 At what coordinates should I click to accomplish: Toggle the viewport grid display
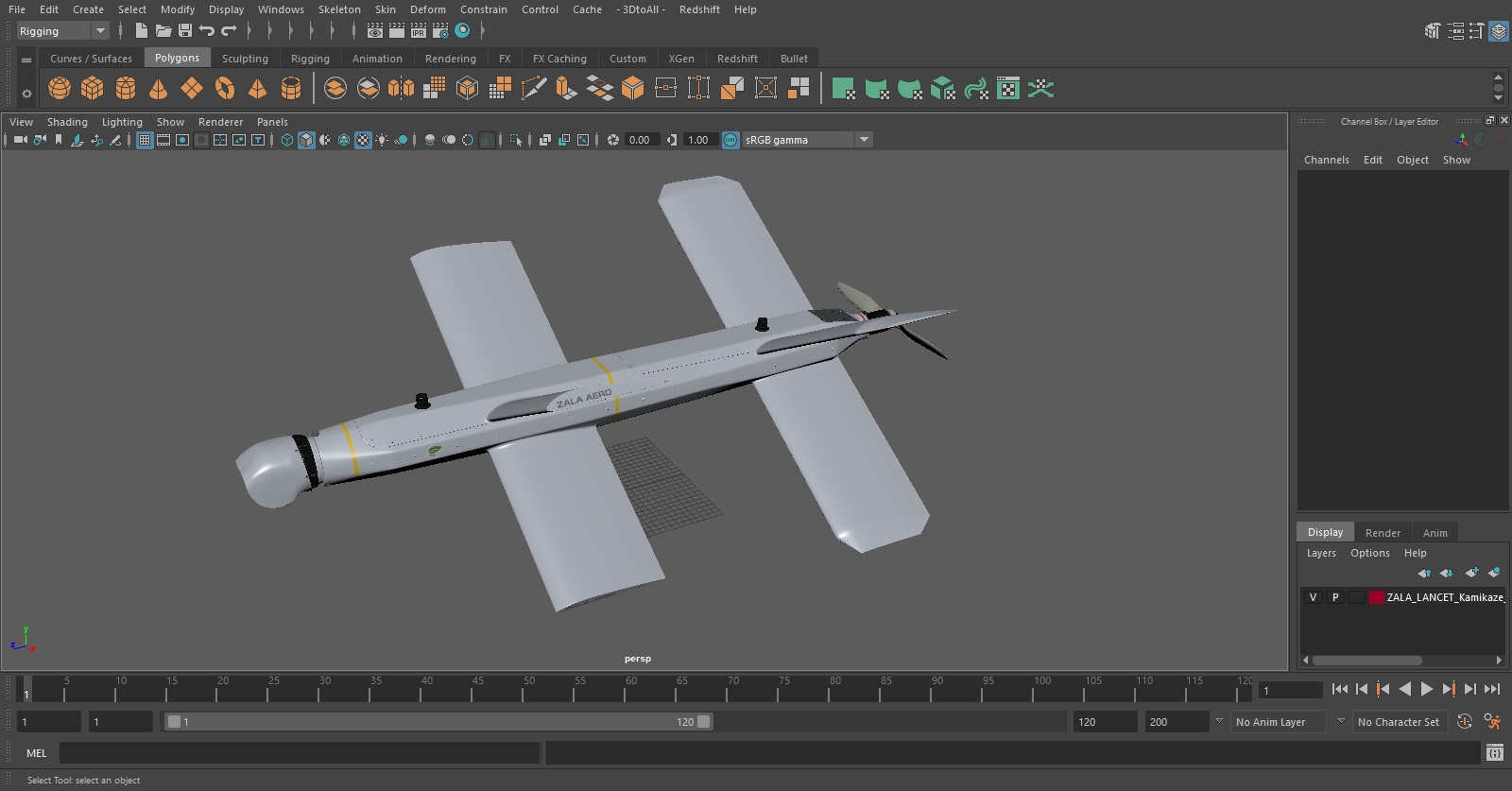[145, 140]
